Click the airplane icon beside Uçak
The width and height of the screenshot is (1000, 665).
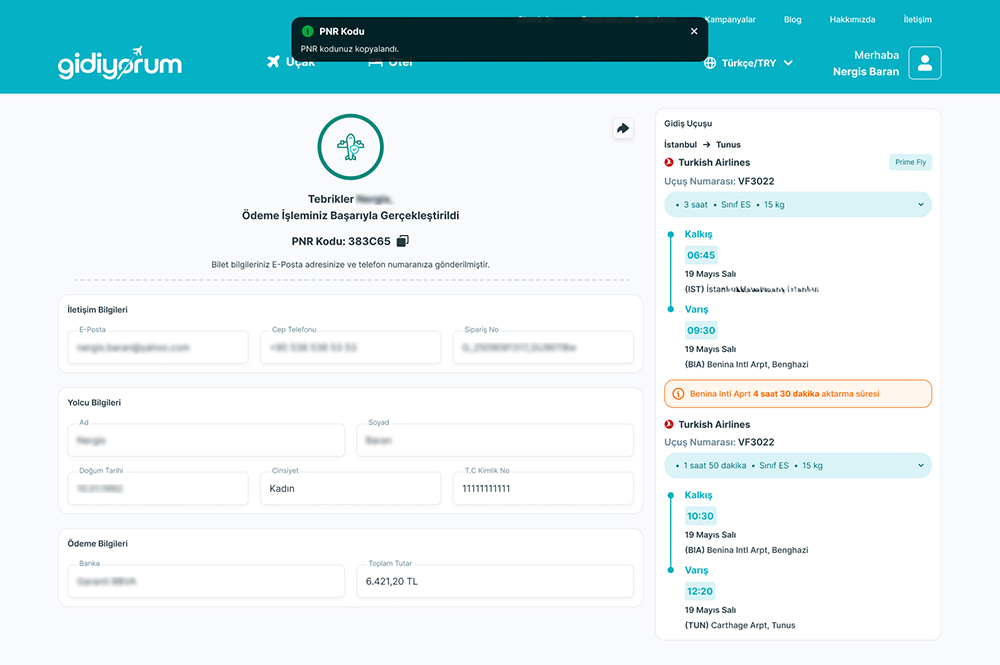(x=273, y=62)
